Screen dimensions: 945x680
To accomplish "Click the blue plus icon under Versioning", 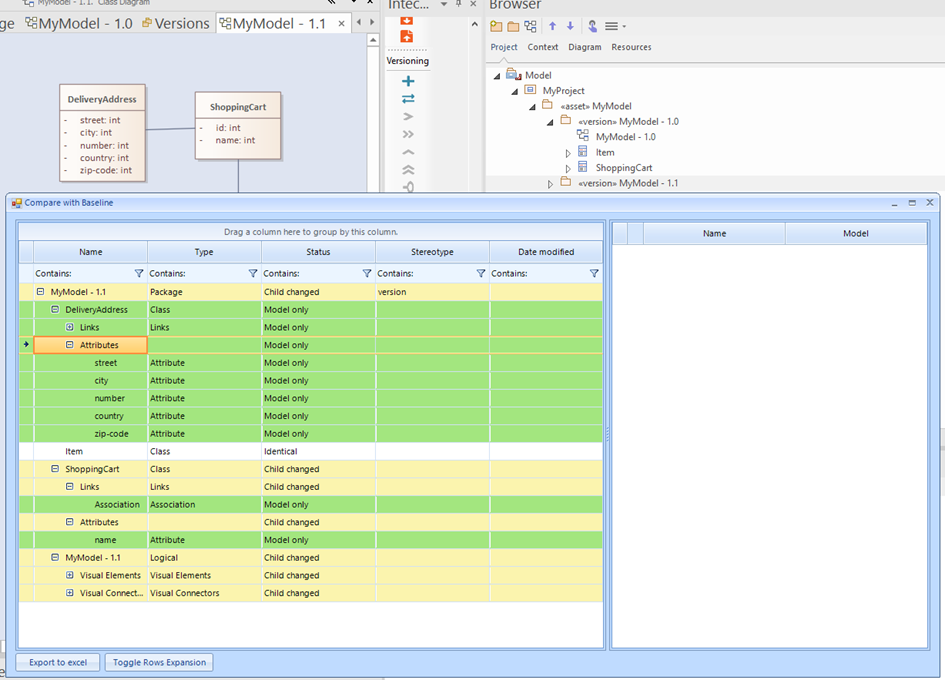I will click(408, 81).
